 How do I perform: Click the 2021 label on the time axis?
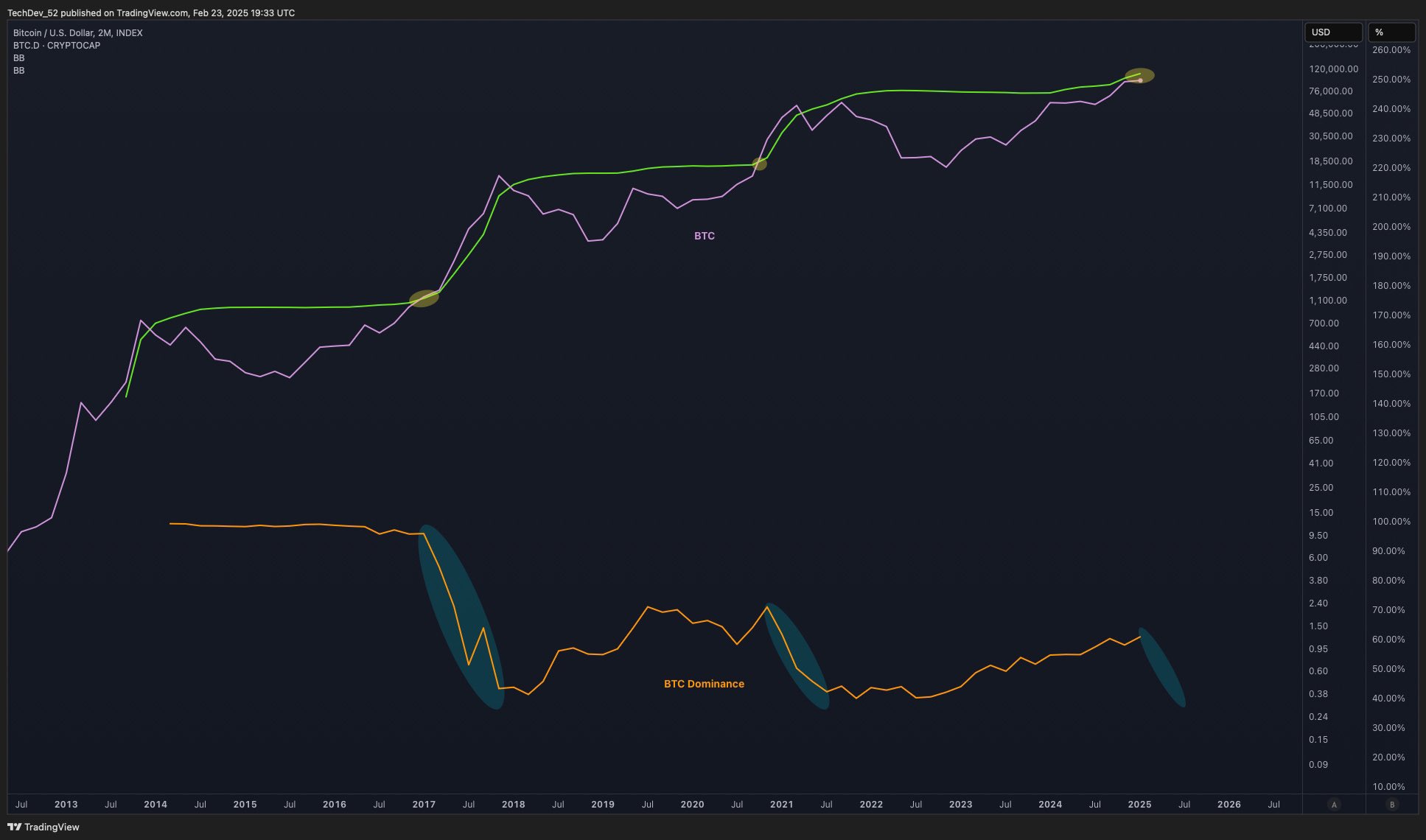click(x=781, y=805)
